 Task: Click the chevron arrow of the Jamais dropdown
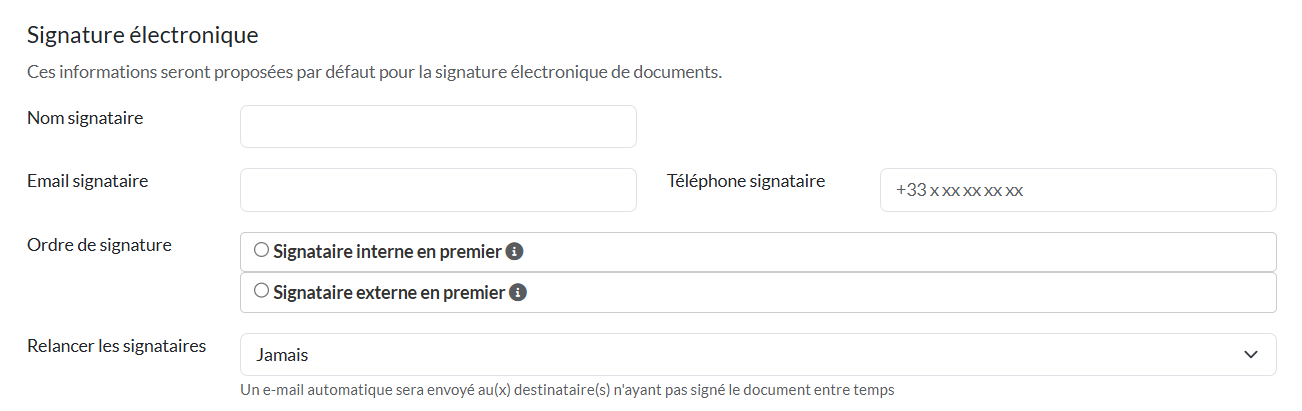(x=1250, y=355)
